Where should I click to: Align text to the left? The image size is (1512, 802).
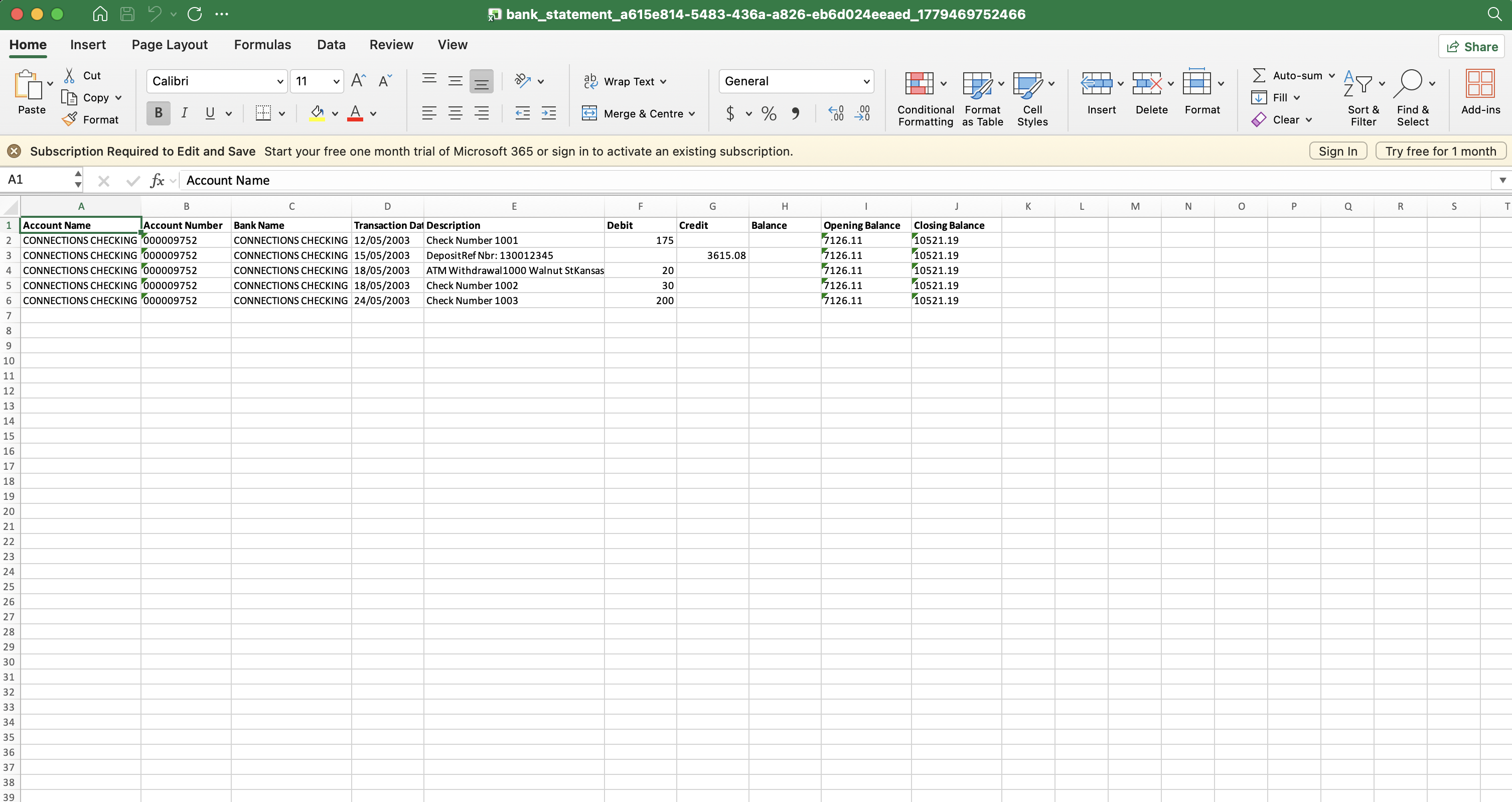(x=429, y=113)
